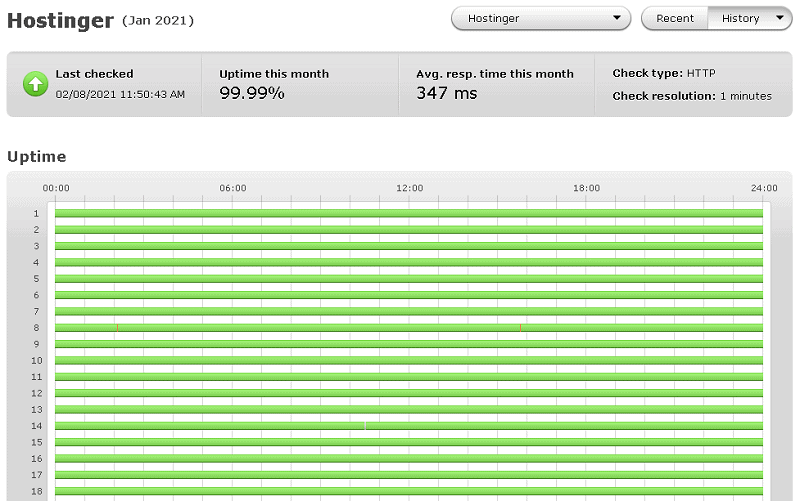The height and width of the screenshot is (501, 800).
Task: Click the gray gap marker on day 14
Action: coord(365,425)
